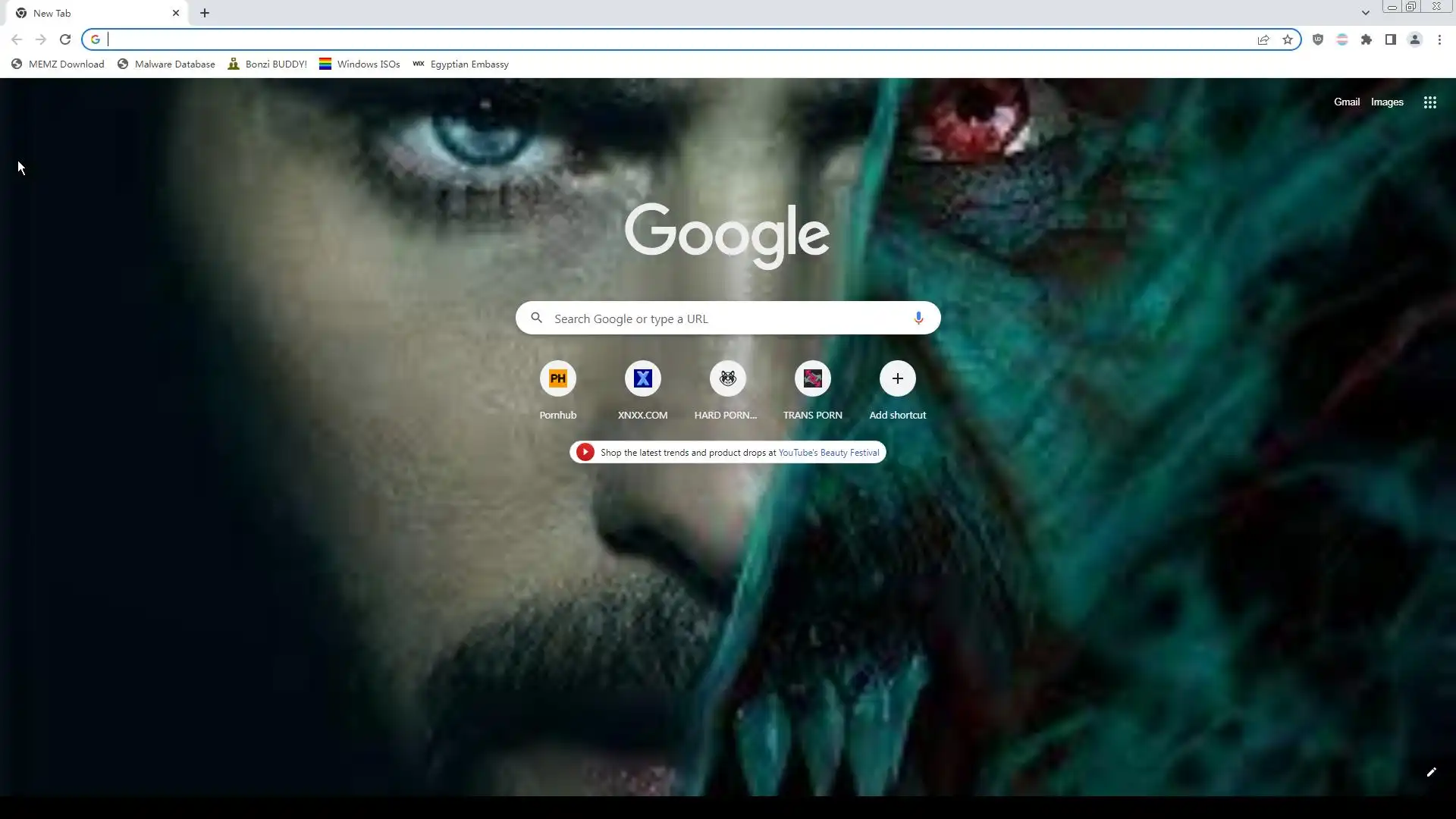The width and height of the screenshot is (1456, 819).
Task: Open the Chrome three-dot menu
Action: click(x=1439, y=39)
